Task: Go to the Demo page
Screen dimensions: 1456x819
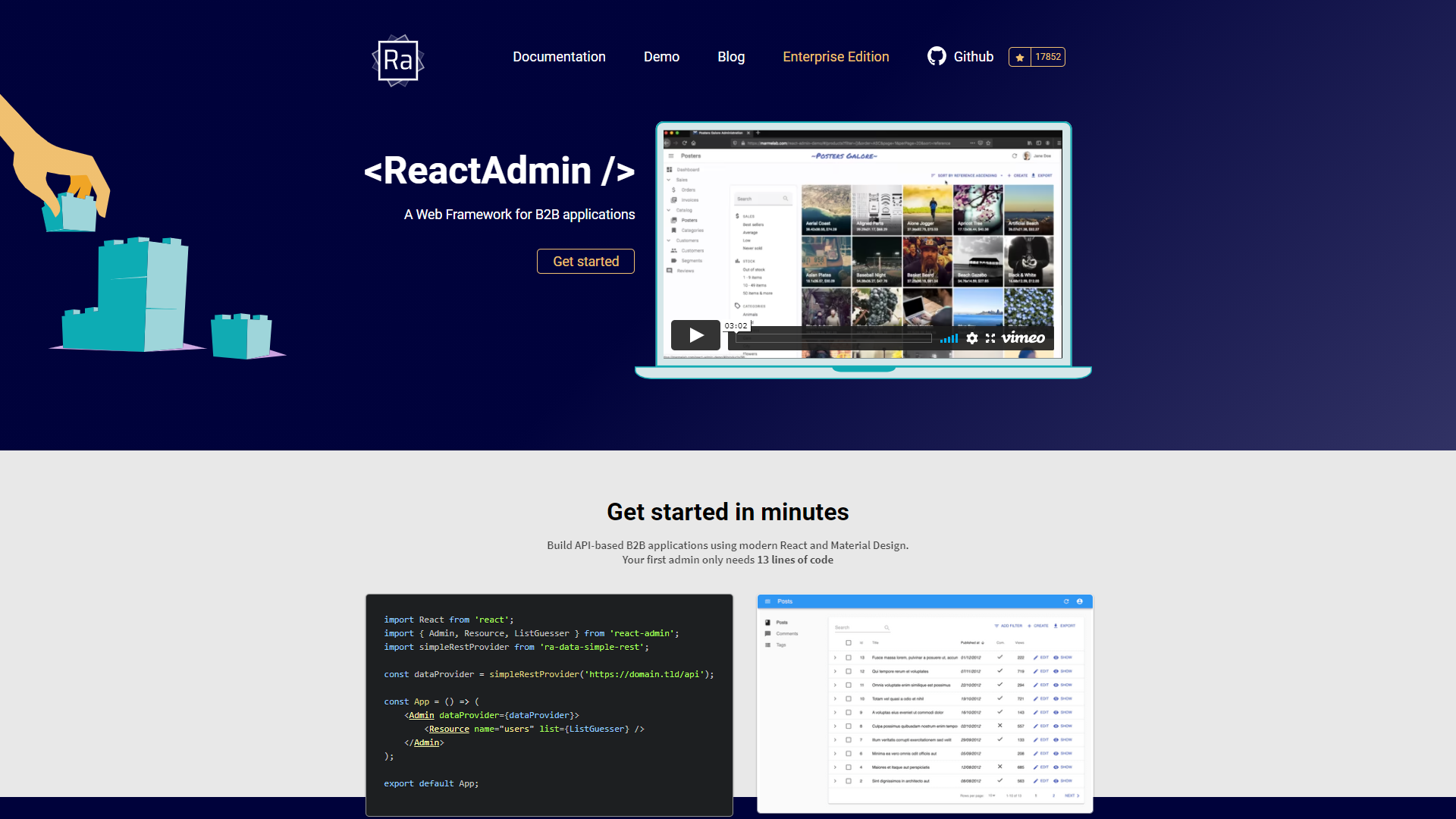Action: pos(661,57)
